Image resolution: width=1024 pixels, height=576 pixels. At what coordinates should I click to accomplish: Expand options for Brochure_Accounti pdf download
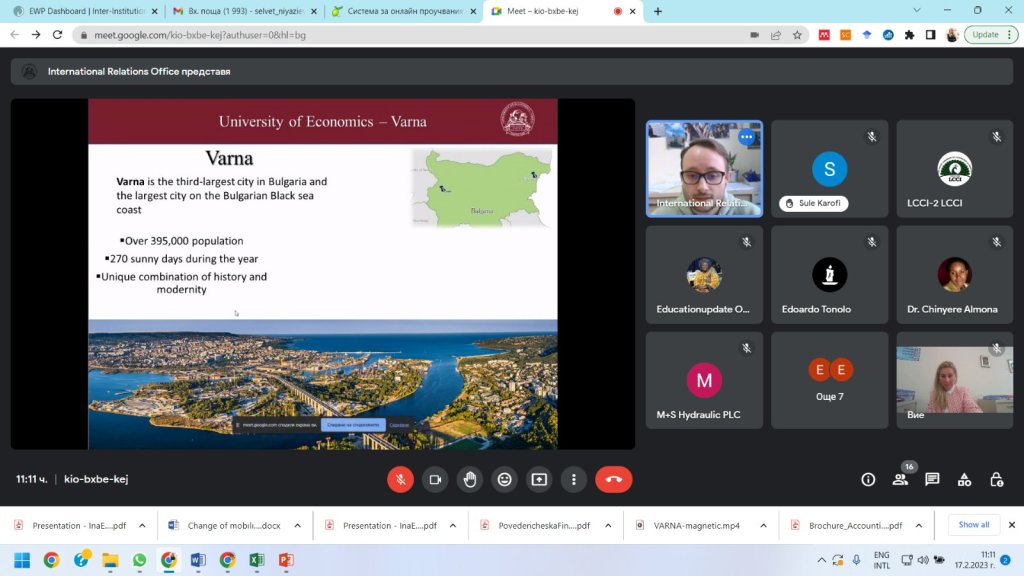(x=919, y=525)
